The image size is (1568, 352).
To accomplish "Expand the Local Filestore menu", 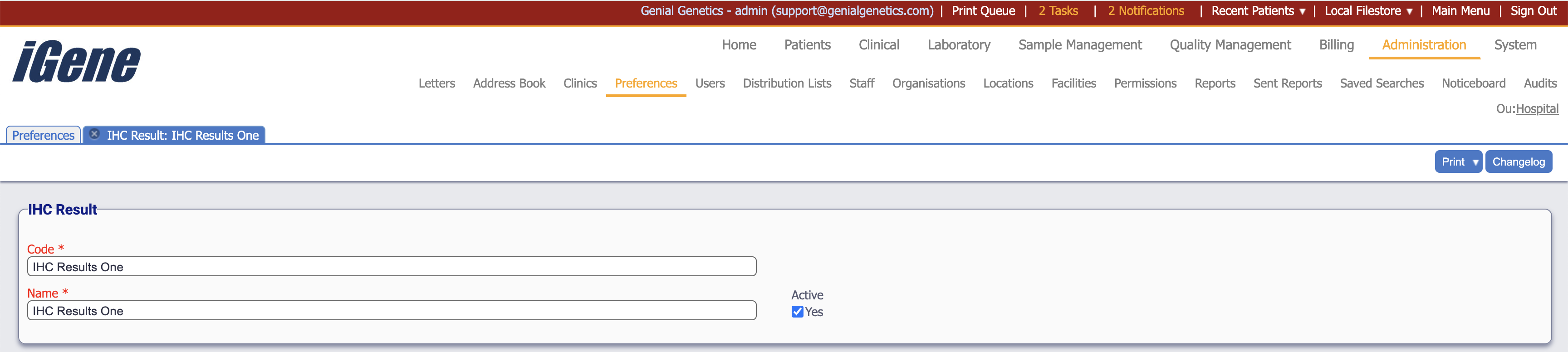I will click(x=1368, y=11).
